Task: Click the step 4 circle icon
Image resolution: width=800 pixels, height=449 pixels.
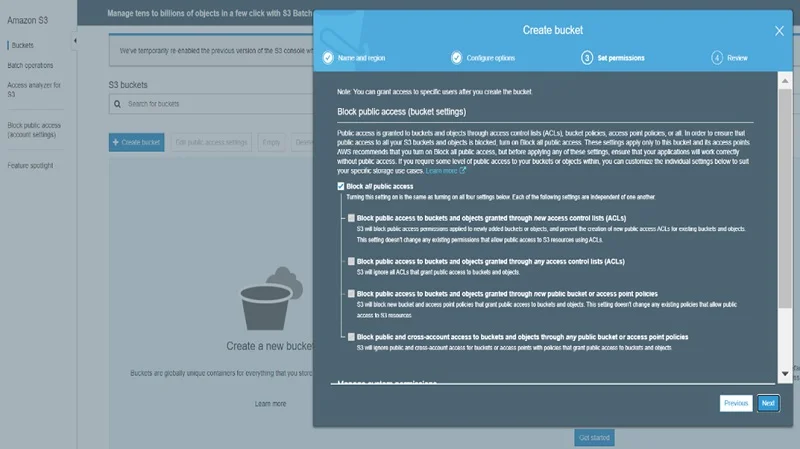Action: click(x=717, y=58)
